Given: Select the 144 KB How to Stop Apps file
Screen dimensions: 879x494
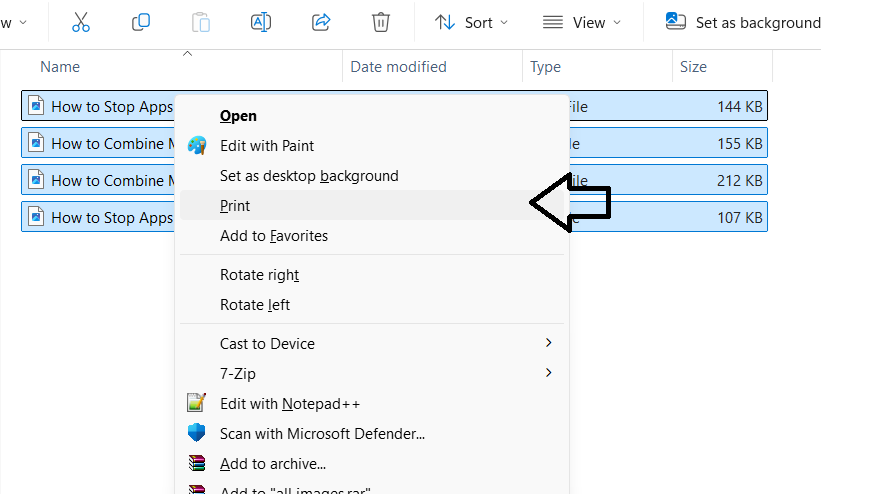Looking at the screenshot, I should (x=394, y=106).
